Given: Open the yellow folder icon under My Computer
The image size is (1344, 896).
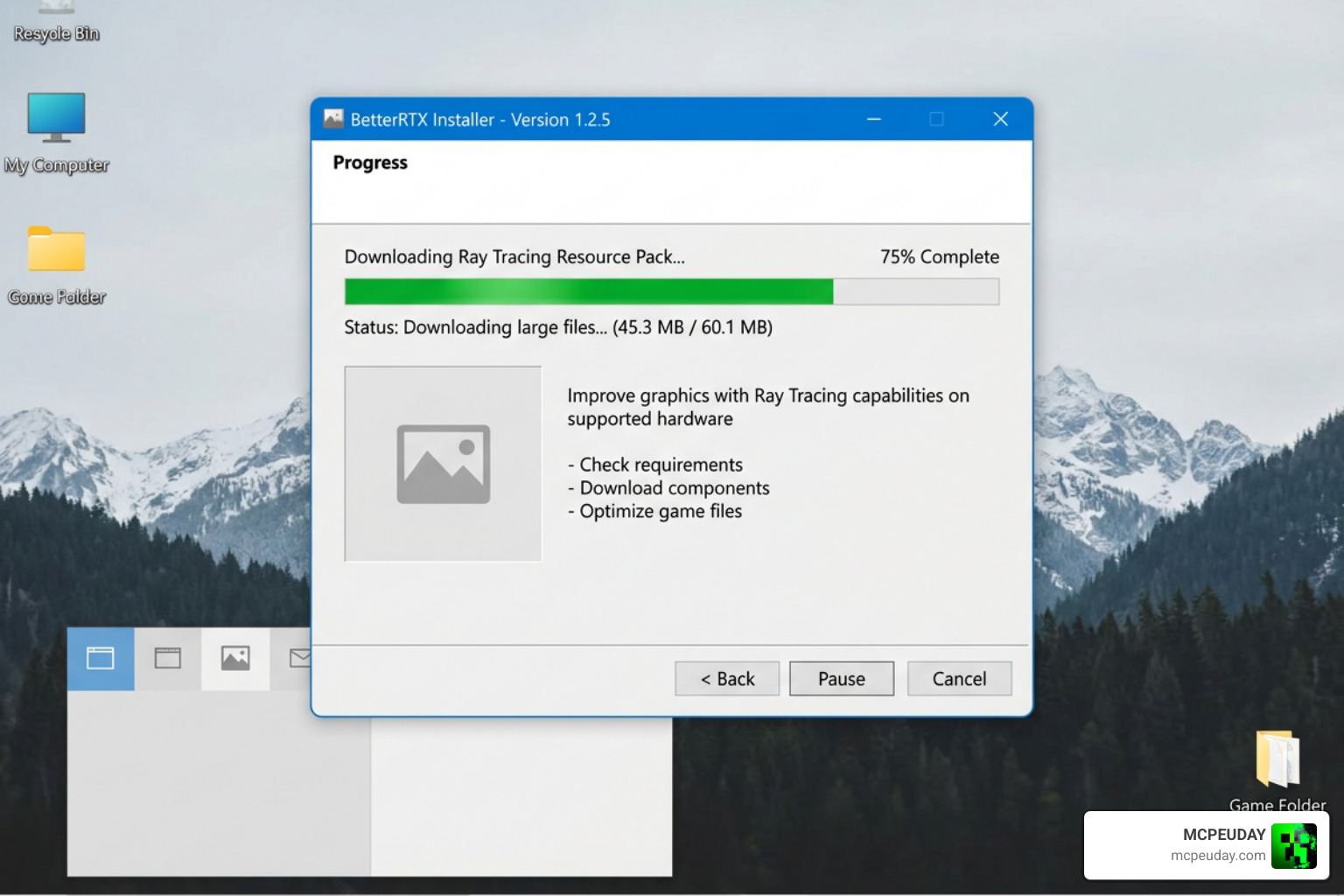Looking at the screenshot, I should click(x=56, y=249).
